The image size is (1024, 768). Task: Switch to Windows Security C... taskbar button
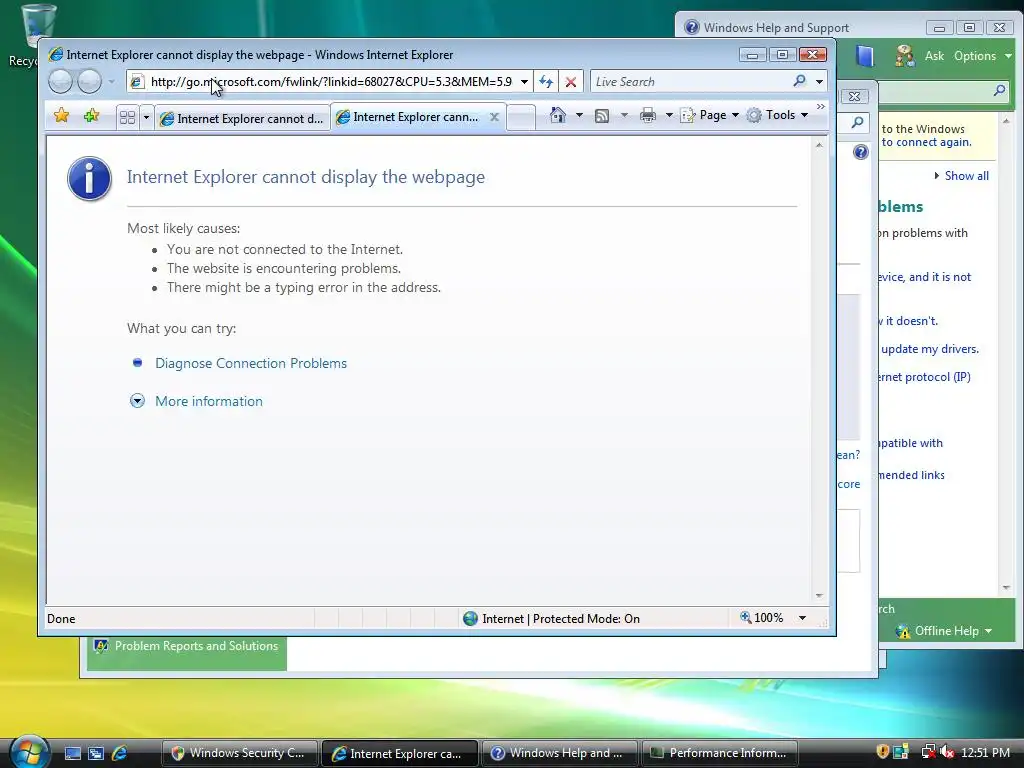click(239, 753)
